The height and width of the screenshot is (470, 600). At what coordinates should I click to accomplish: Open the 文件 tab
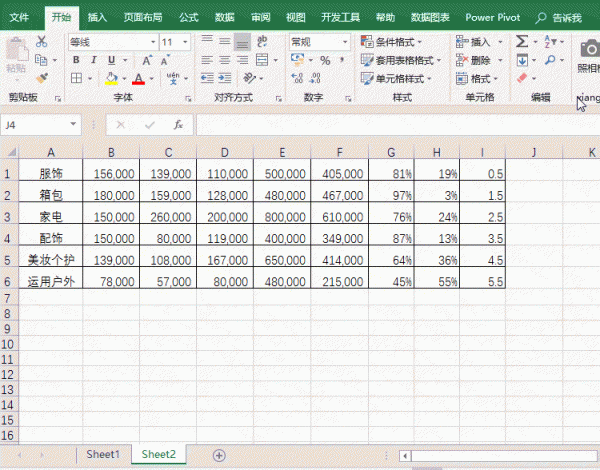point(19,17)
